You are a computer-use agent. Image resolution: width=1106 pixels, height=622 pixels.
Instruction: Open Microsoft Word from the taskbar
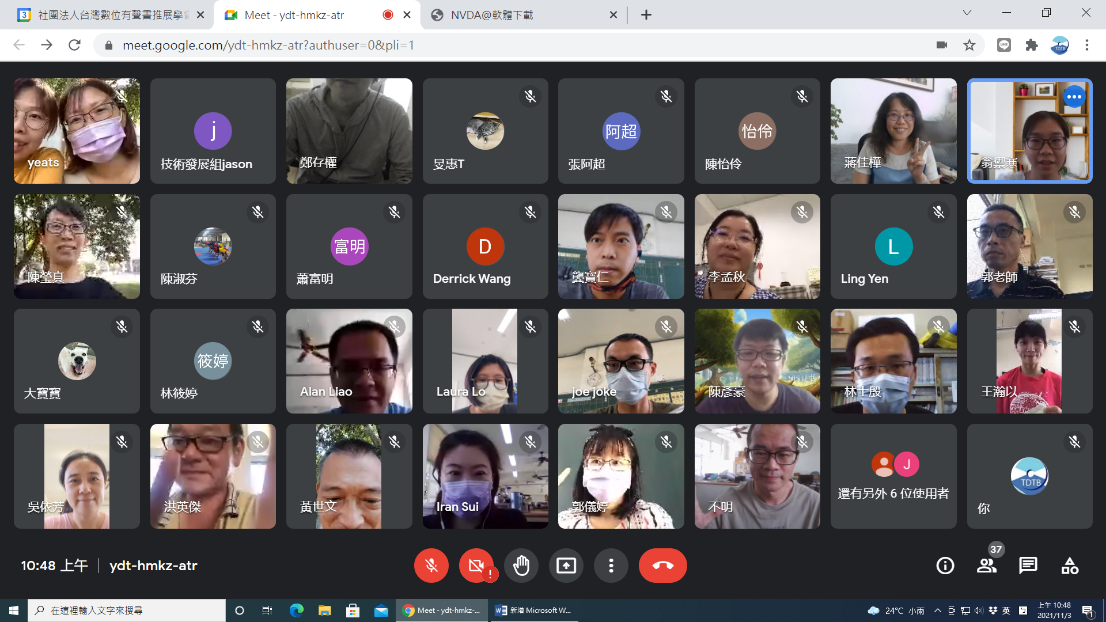point(534,610)
